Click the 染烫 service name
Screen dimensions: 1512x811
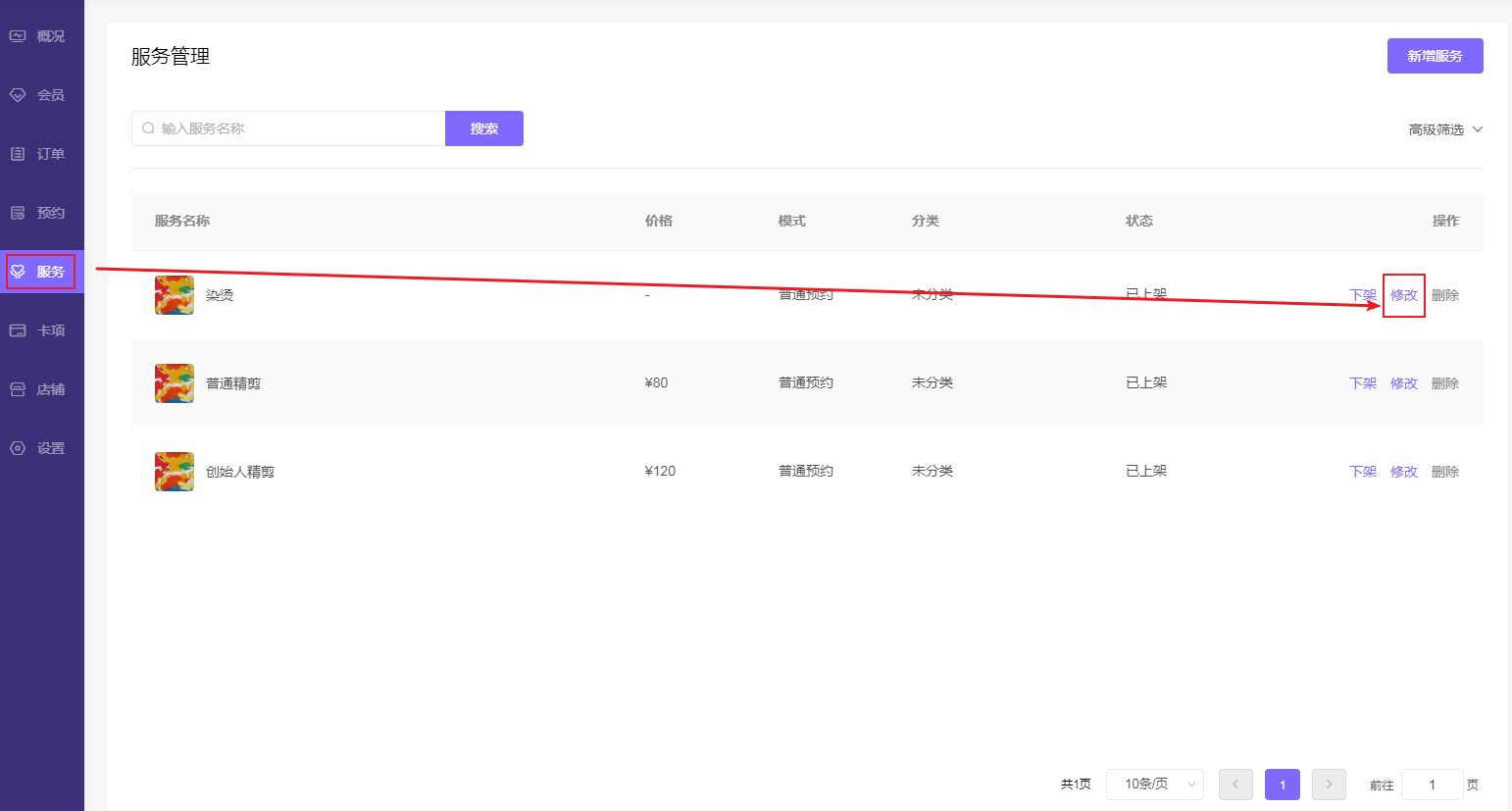[x=220, y=295]
